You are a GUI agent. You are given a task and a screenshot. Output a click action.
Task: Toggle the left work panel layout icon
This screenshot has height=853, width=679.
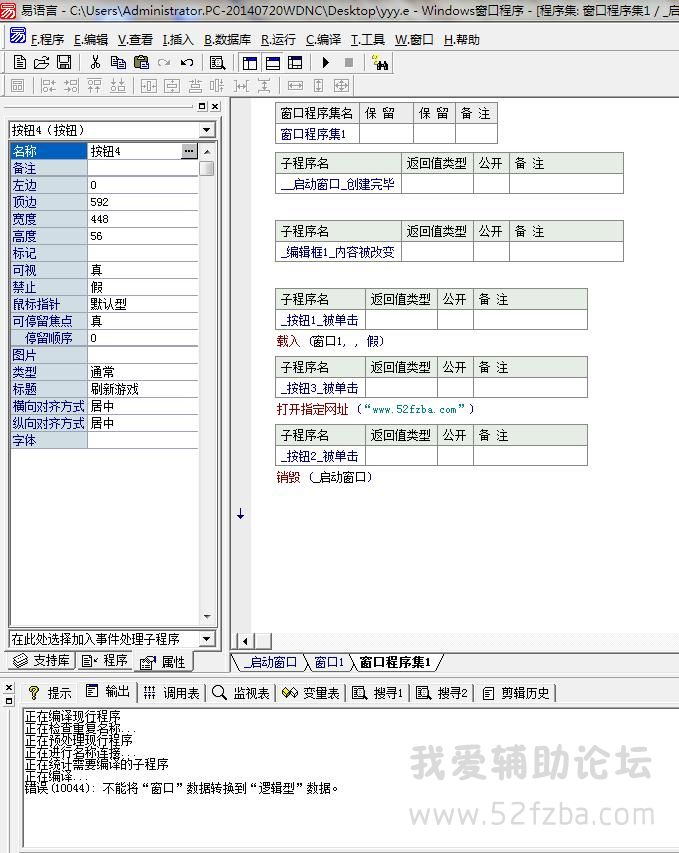[x=250, y=62]
